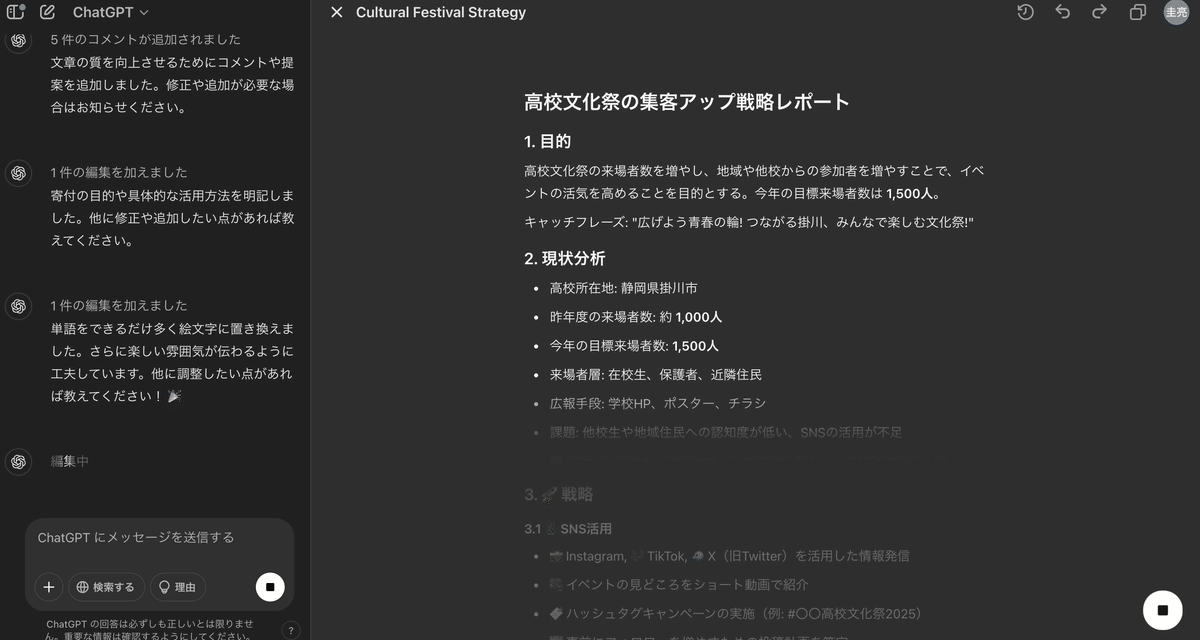Stop editing via bottom-right canvas button
This screenshot has height=640, width=1200.
point(1162,610)
